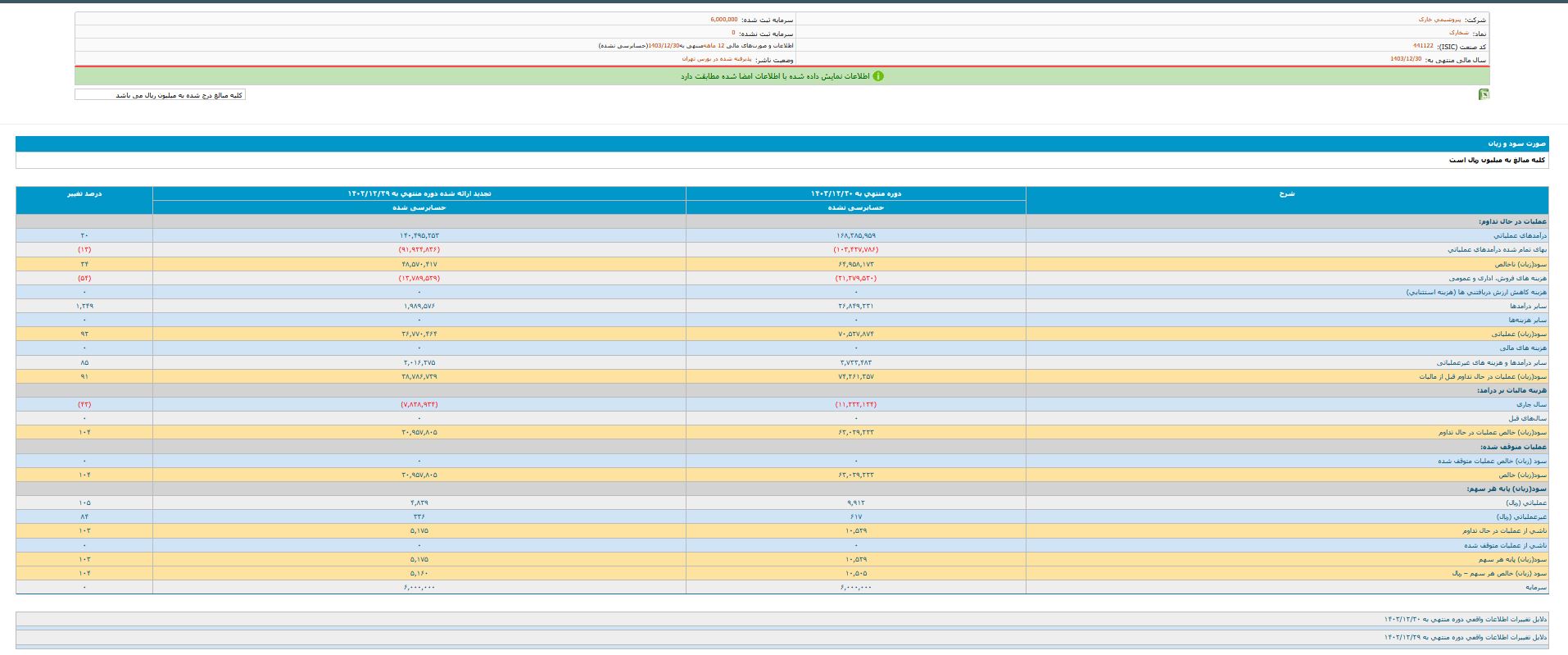The image size is (1568, 655).
Task: Click the سود(زیان) عملیاتی row label
Action: click(1519, 334)
